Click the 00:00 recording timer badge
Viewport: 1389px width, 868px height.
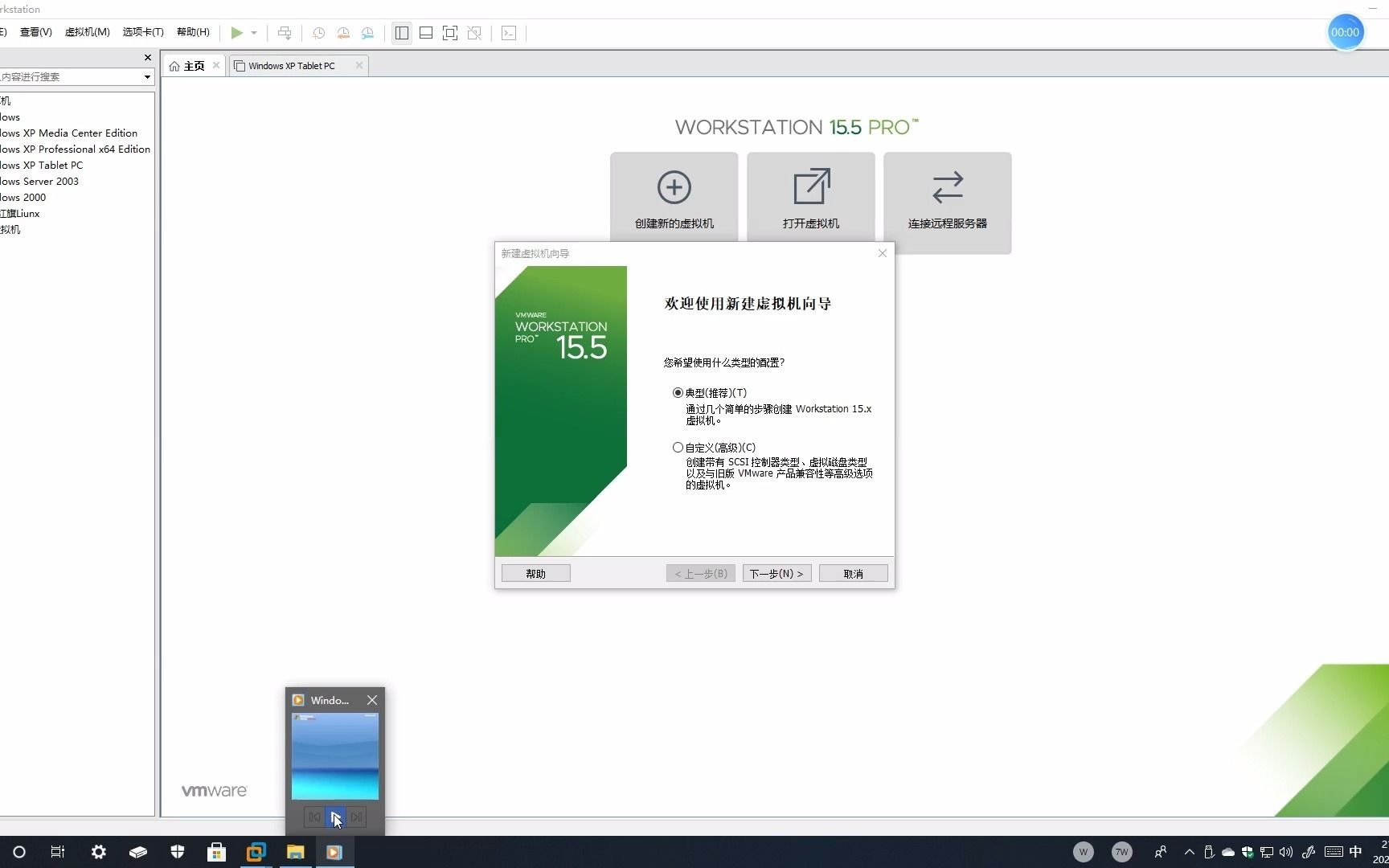click(x=1345, y=32)
